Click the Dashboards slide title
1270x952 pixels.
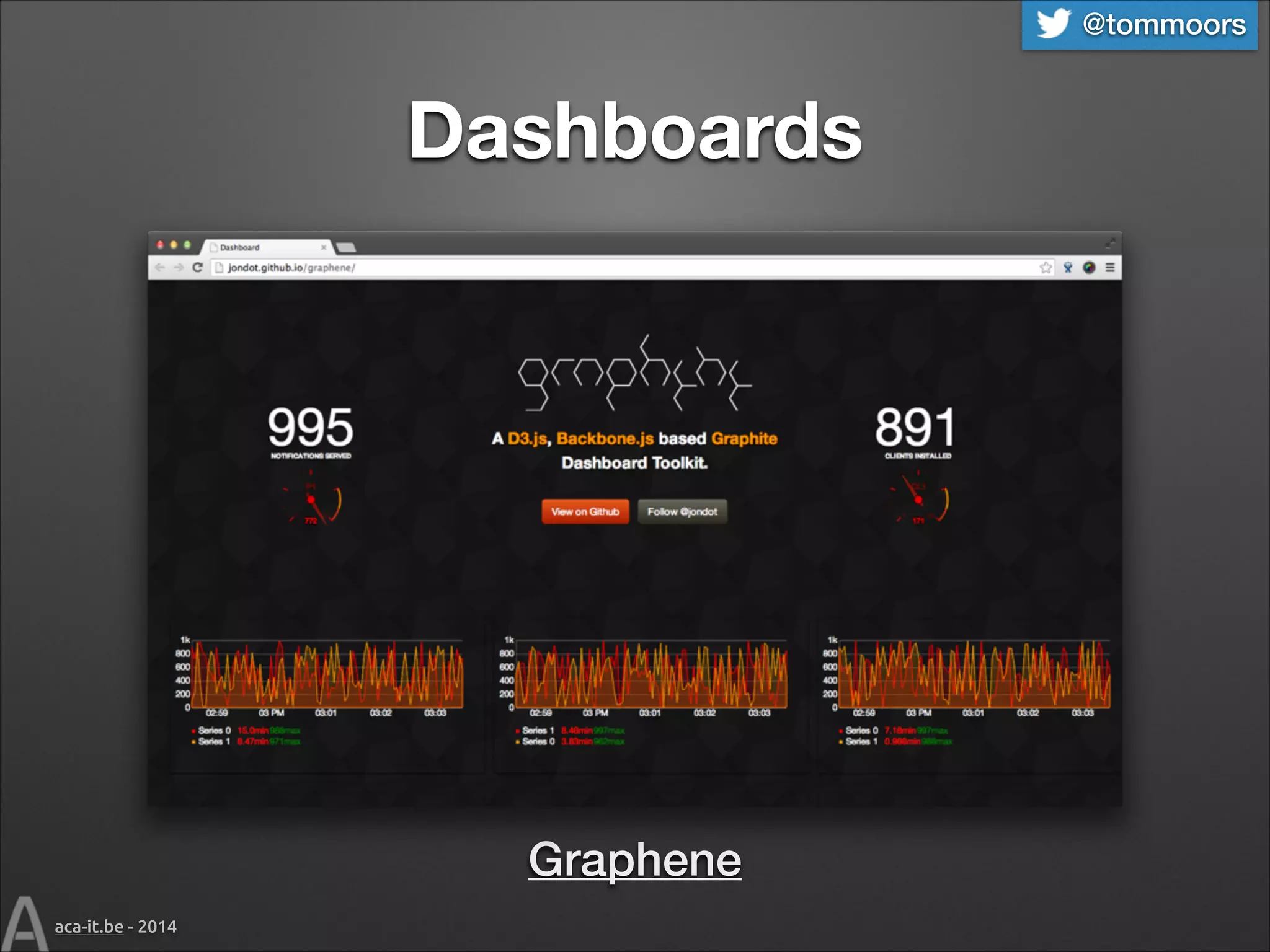click(635, 130)
